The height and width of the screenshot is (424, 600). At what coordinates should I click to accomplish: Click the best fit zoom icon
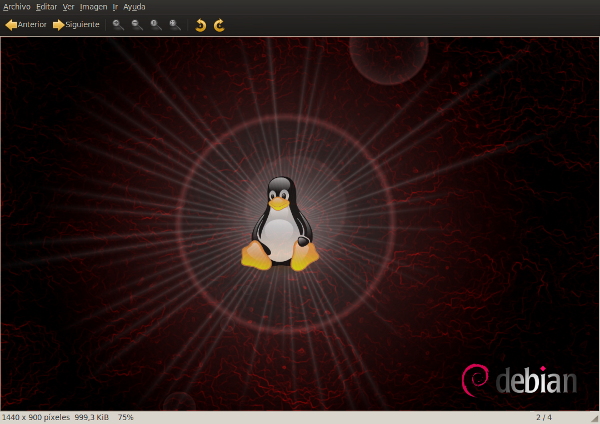coord(175,25)
